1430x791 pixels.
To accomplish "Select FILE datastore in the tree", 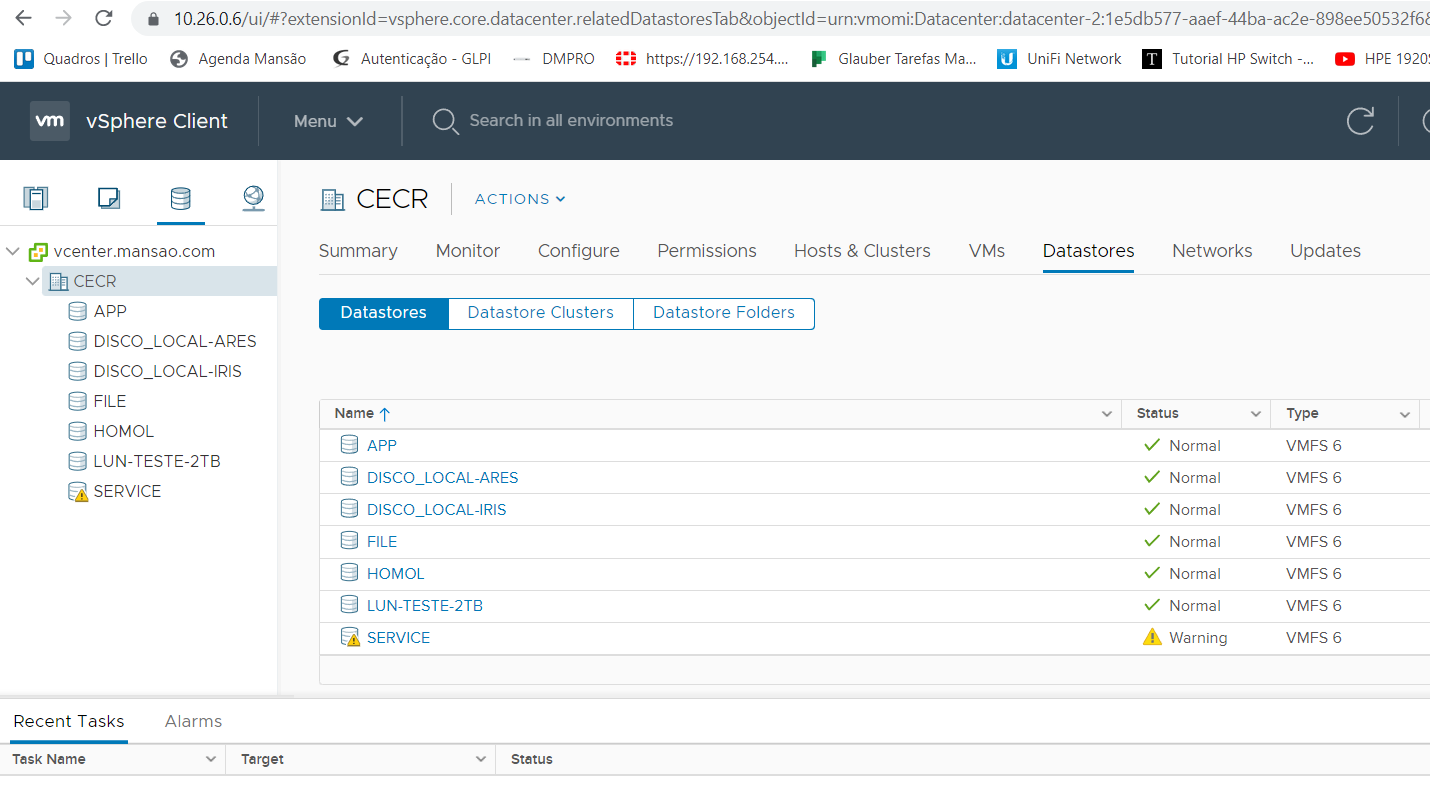I will (110, 401).
